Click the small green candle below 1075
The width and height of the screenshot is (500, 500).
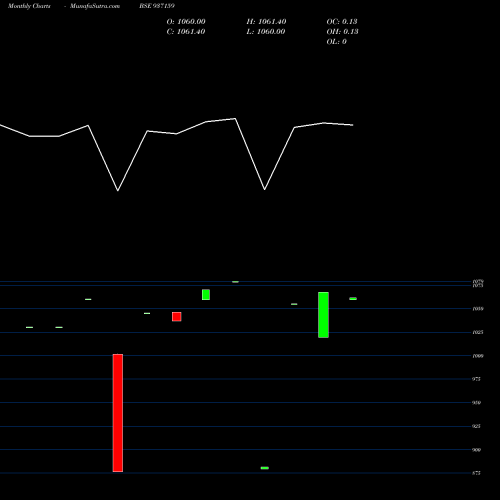point(206,295)
